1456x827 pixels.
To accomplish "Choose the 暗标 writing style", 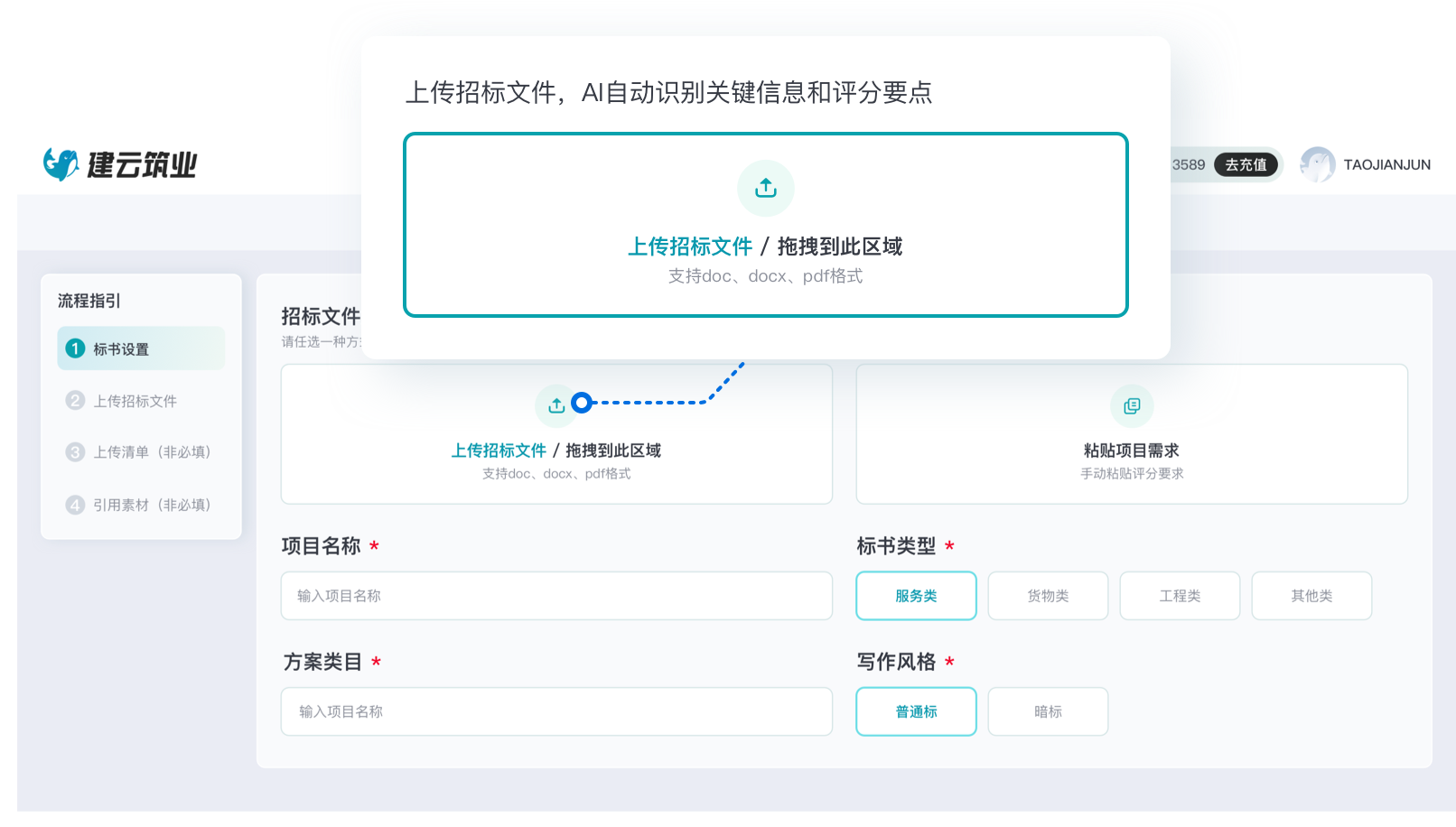I will click(1048, 711).
